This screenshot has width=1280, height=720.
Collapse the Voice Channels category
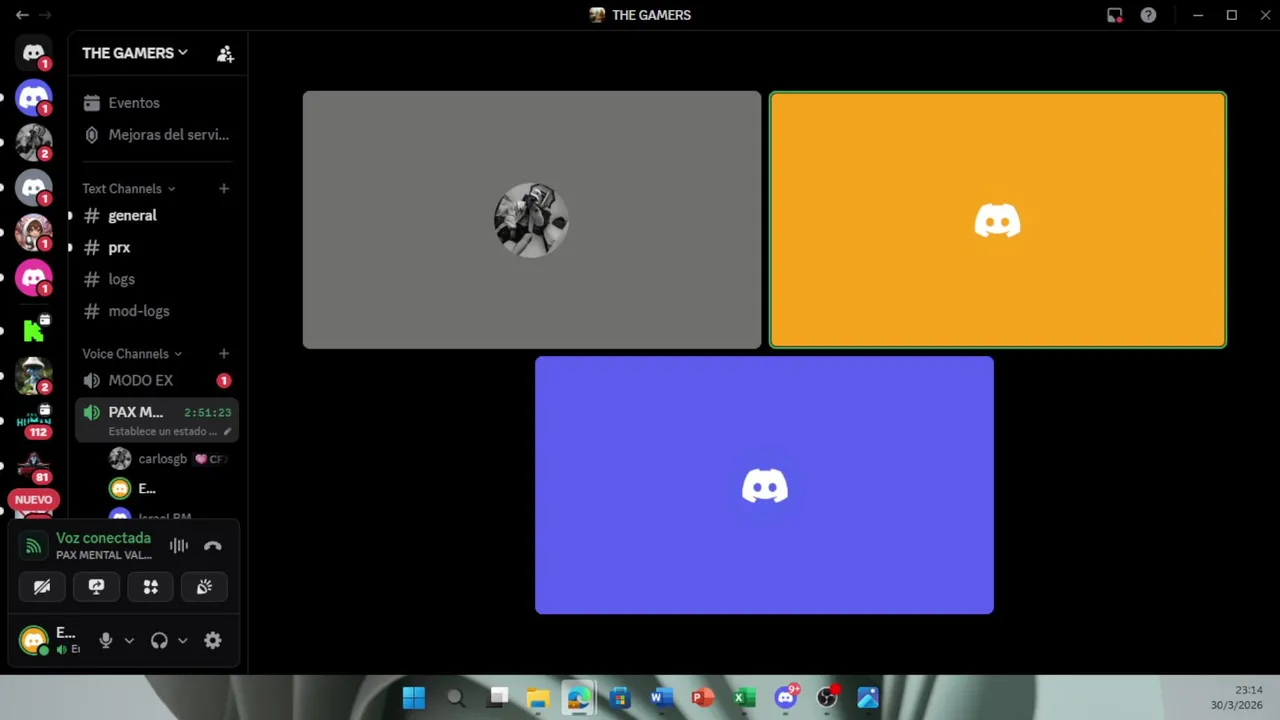[132, 353]
